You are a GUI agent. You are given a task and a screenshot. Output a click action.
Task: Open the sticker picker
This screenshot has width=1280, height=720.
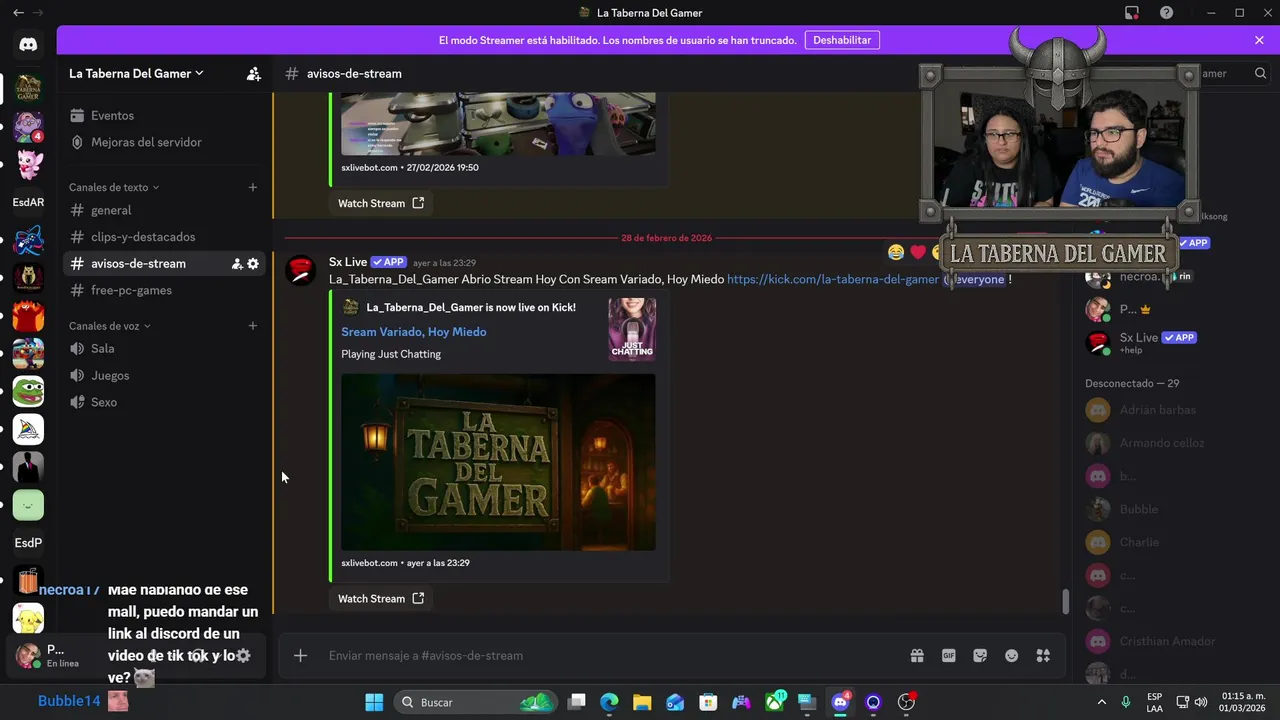pos(980,656)
